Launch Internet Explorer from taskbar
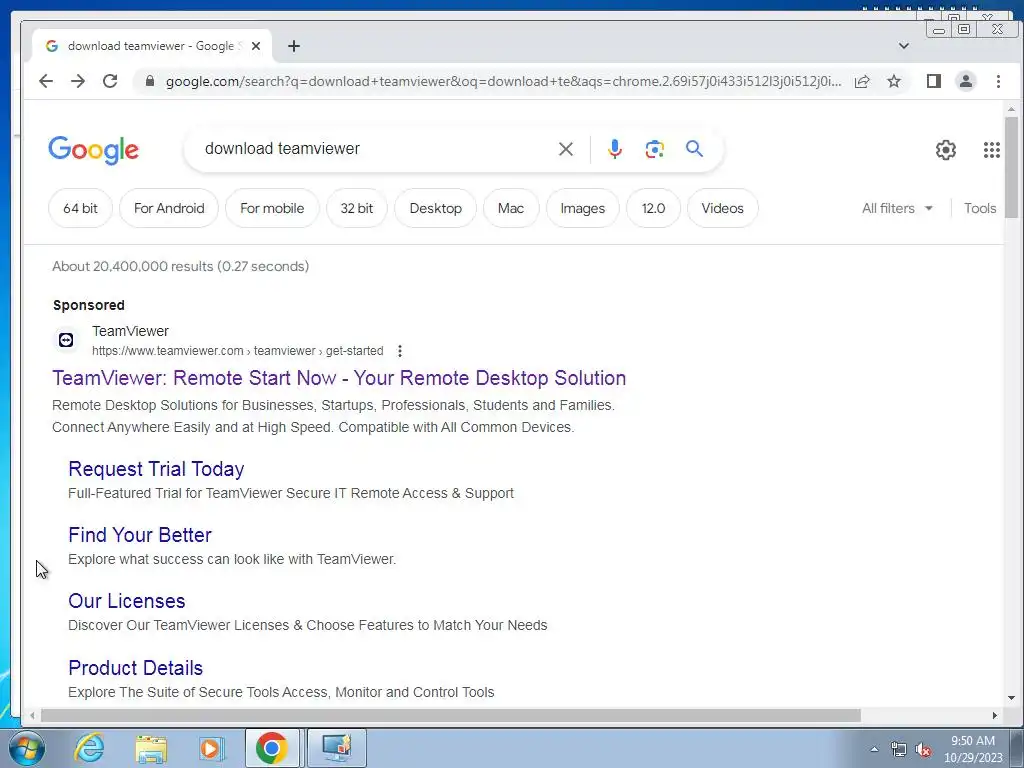This screenshot has height=768, width=1024. coord(89,748)
